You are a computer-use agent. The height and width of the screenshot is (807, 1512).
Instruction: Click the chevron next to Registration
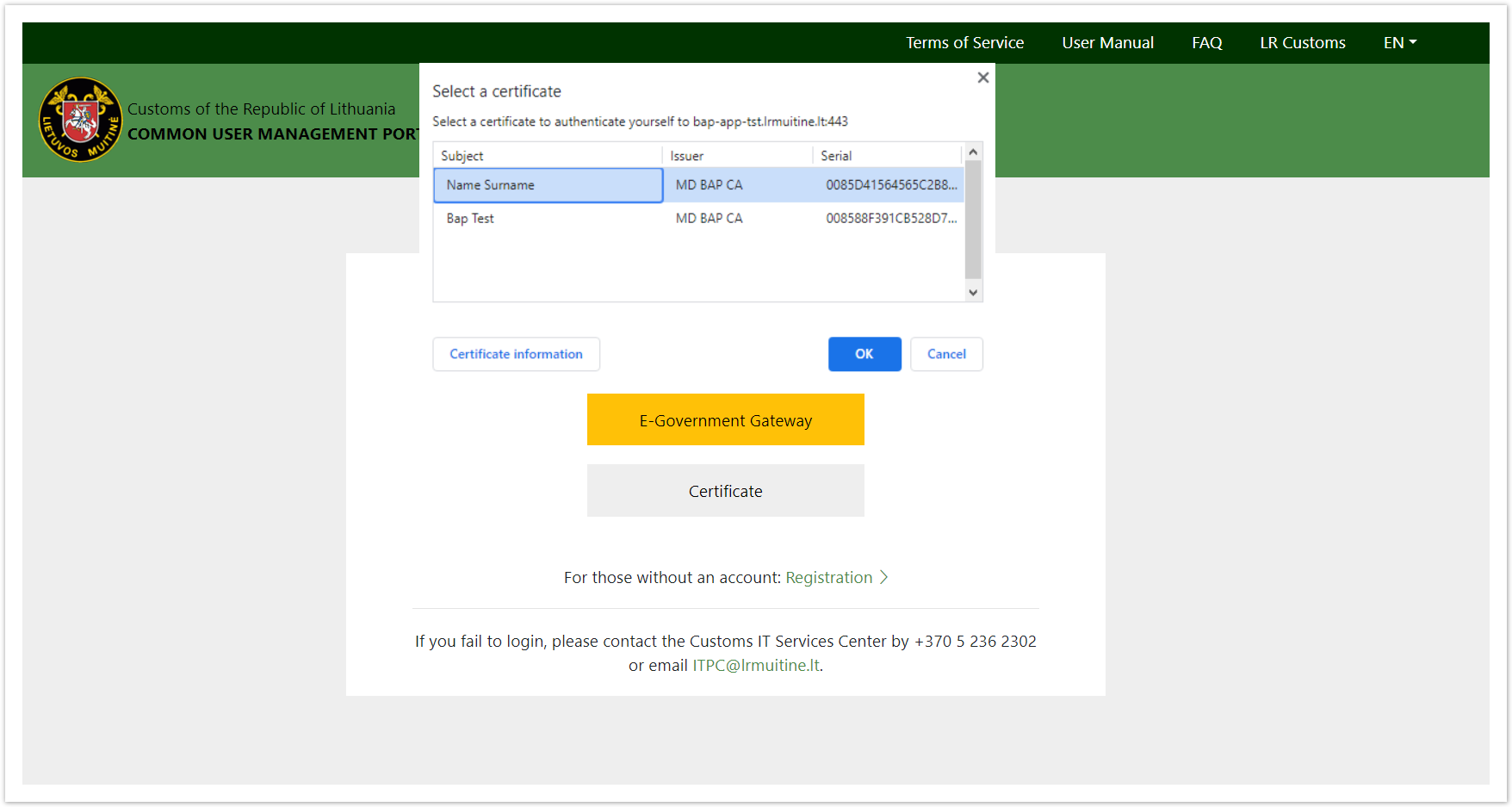(883, 577)
